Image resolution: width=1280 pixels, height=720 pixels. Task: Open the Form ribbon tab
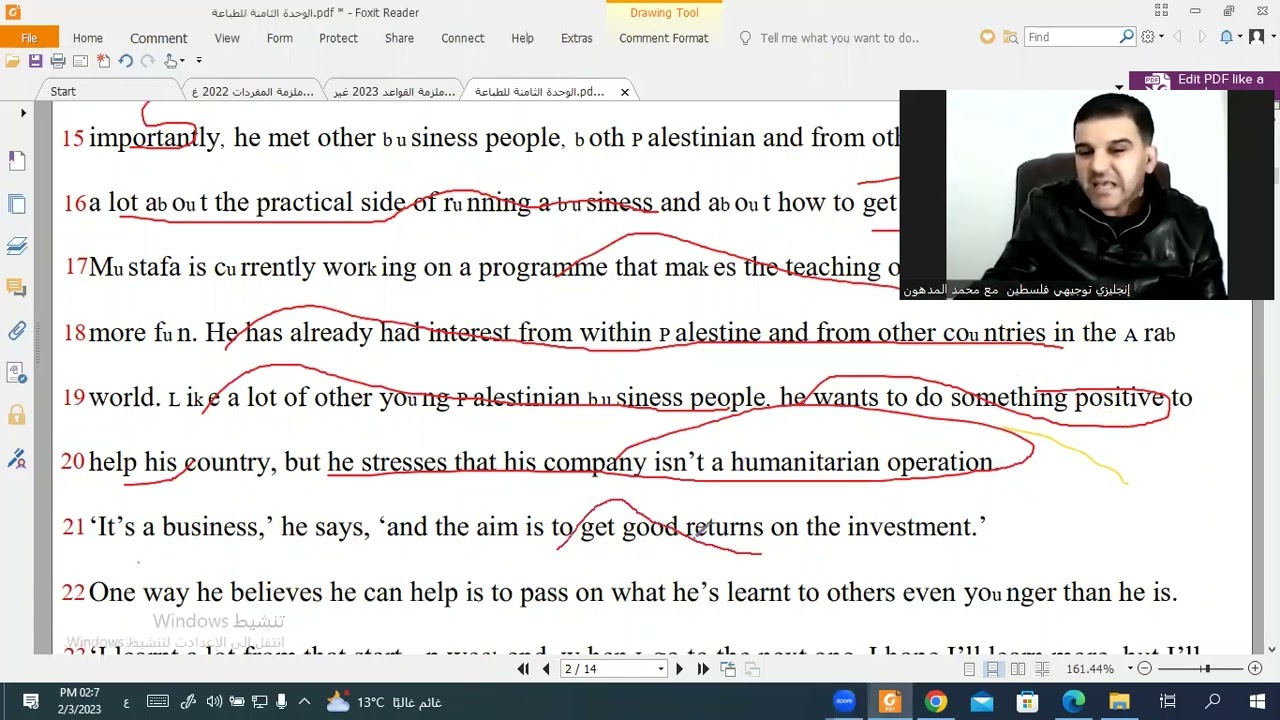click(x=280, y=38)
